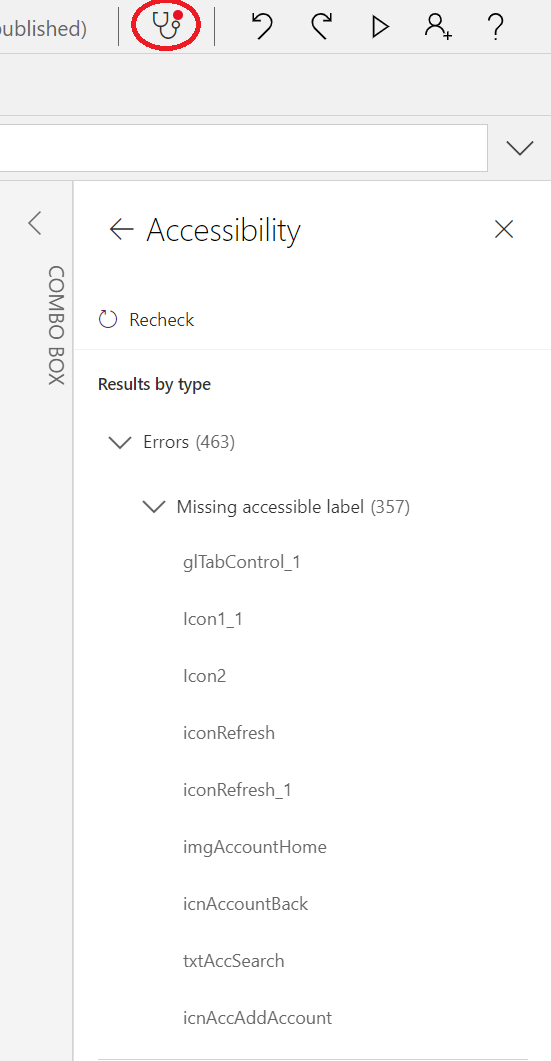Open the Help question mark icon
Screen dimensions: 551x1061
[x=496, y=26]
